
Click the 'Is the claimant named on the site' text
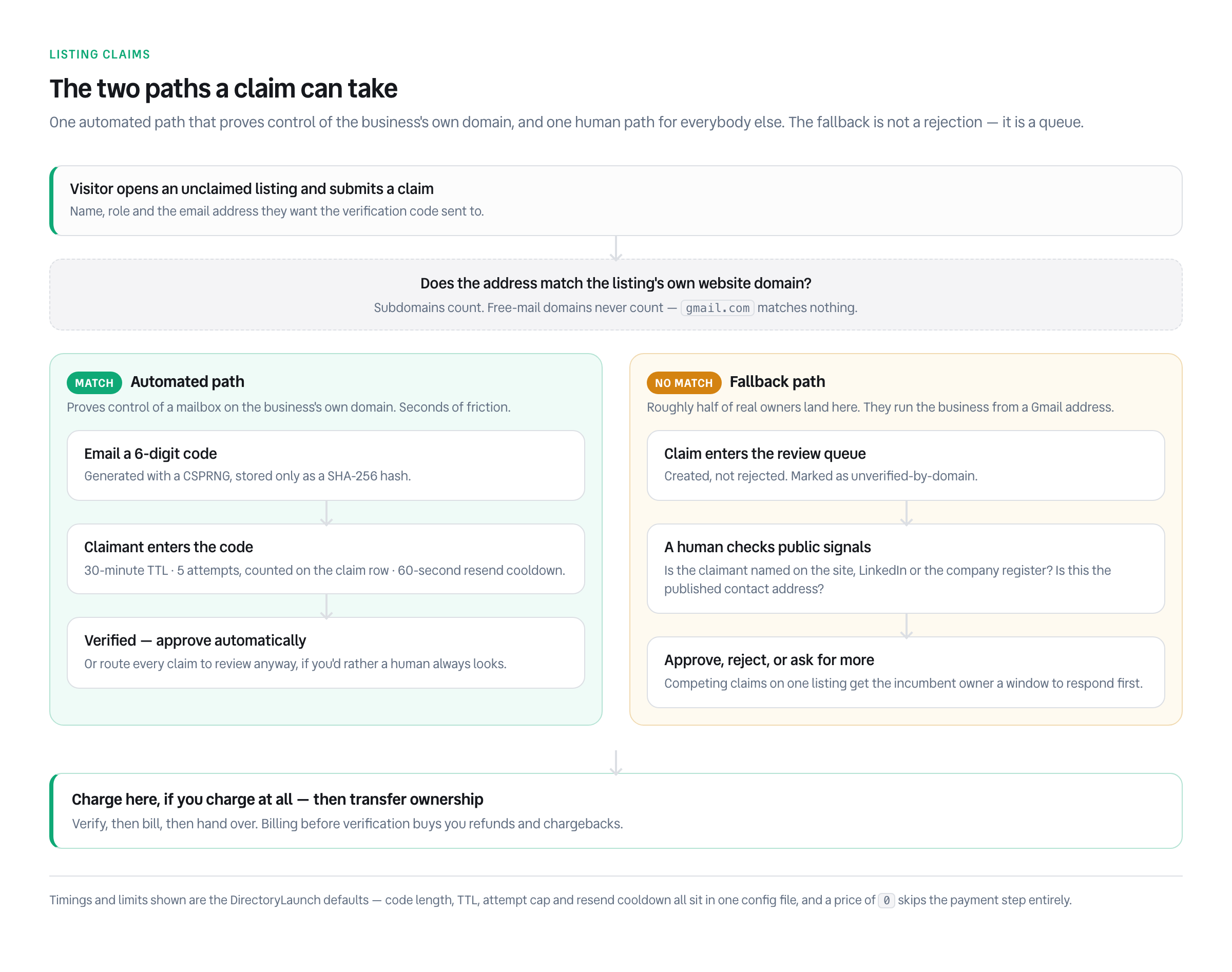887,579
